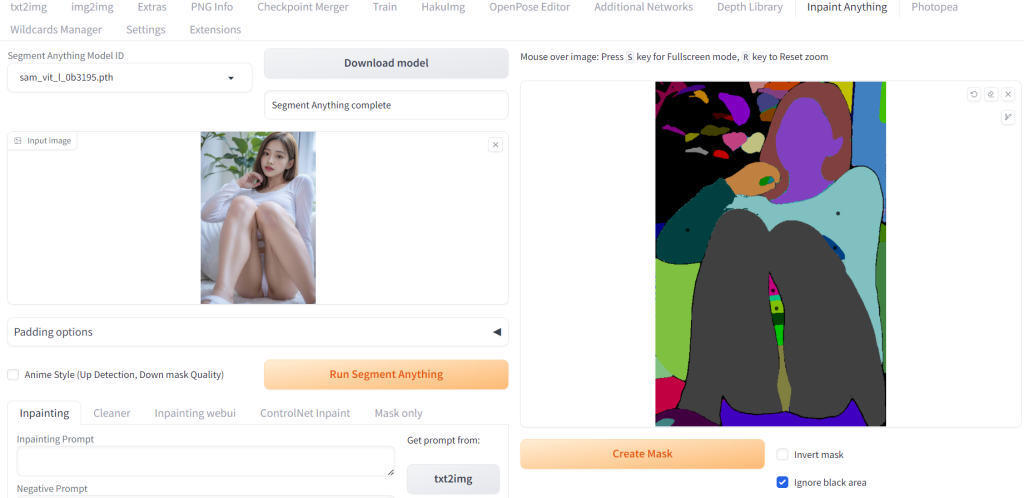Image resolution: width=1024 pixels, height=498 pixels.
Task: Open the ControlNet Inpaint tab
Action: click(x=305, y=413)
